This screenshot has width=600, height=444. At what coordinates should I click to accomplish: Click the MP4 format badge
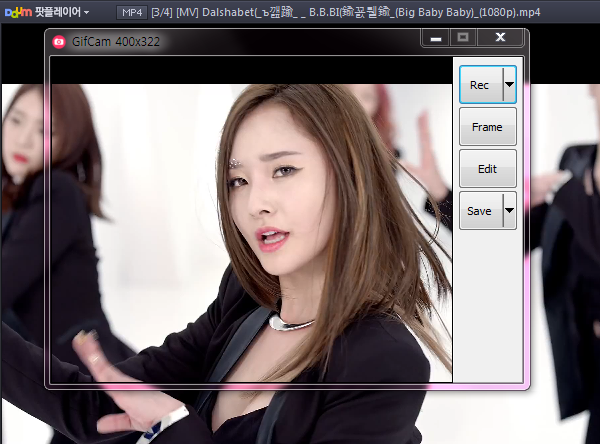point(130,12)
